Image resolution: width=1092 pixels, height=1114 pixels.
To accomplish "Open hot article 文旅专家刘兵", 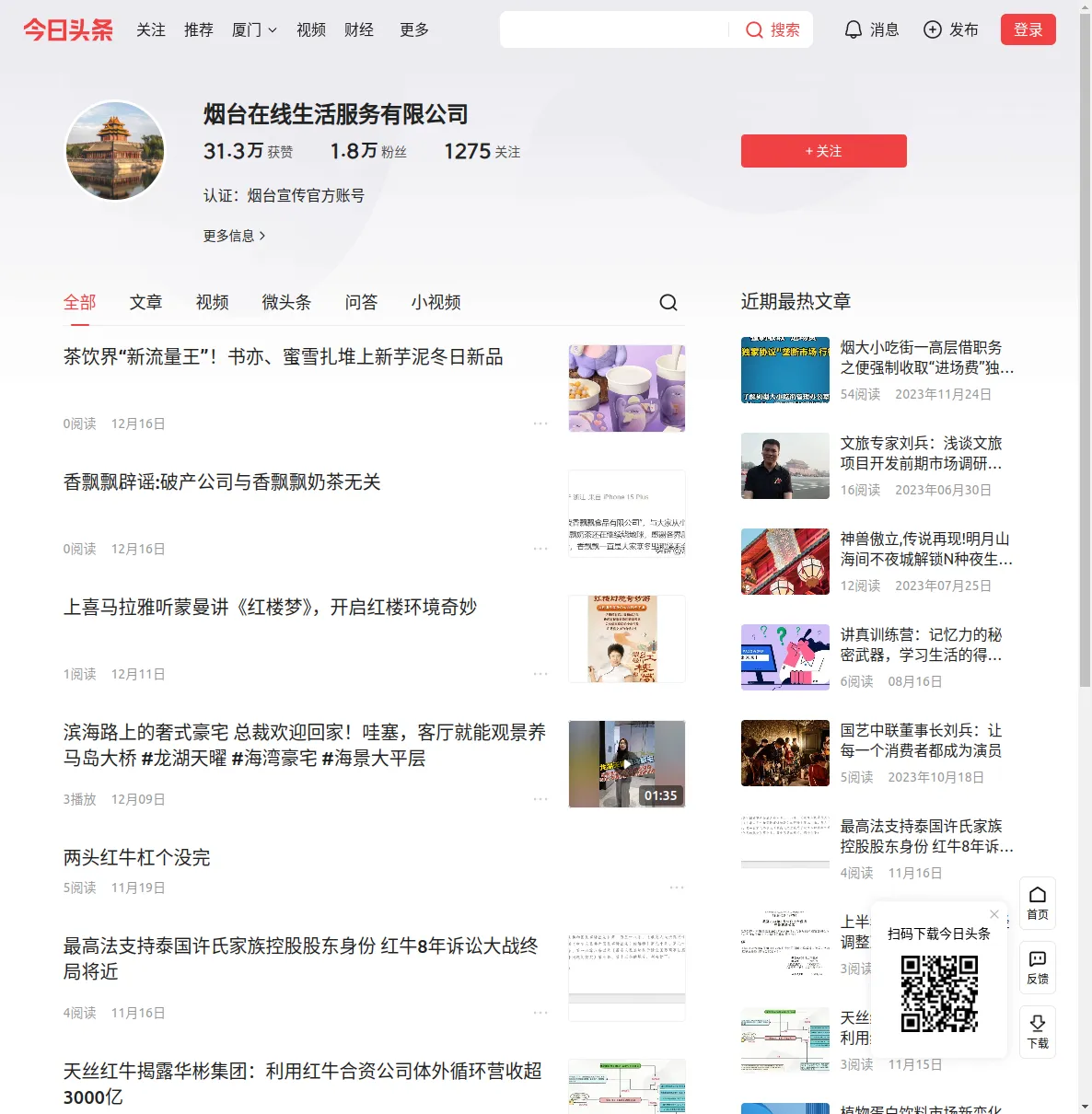I will click(x=922, y=453).
